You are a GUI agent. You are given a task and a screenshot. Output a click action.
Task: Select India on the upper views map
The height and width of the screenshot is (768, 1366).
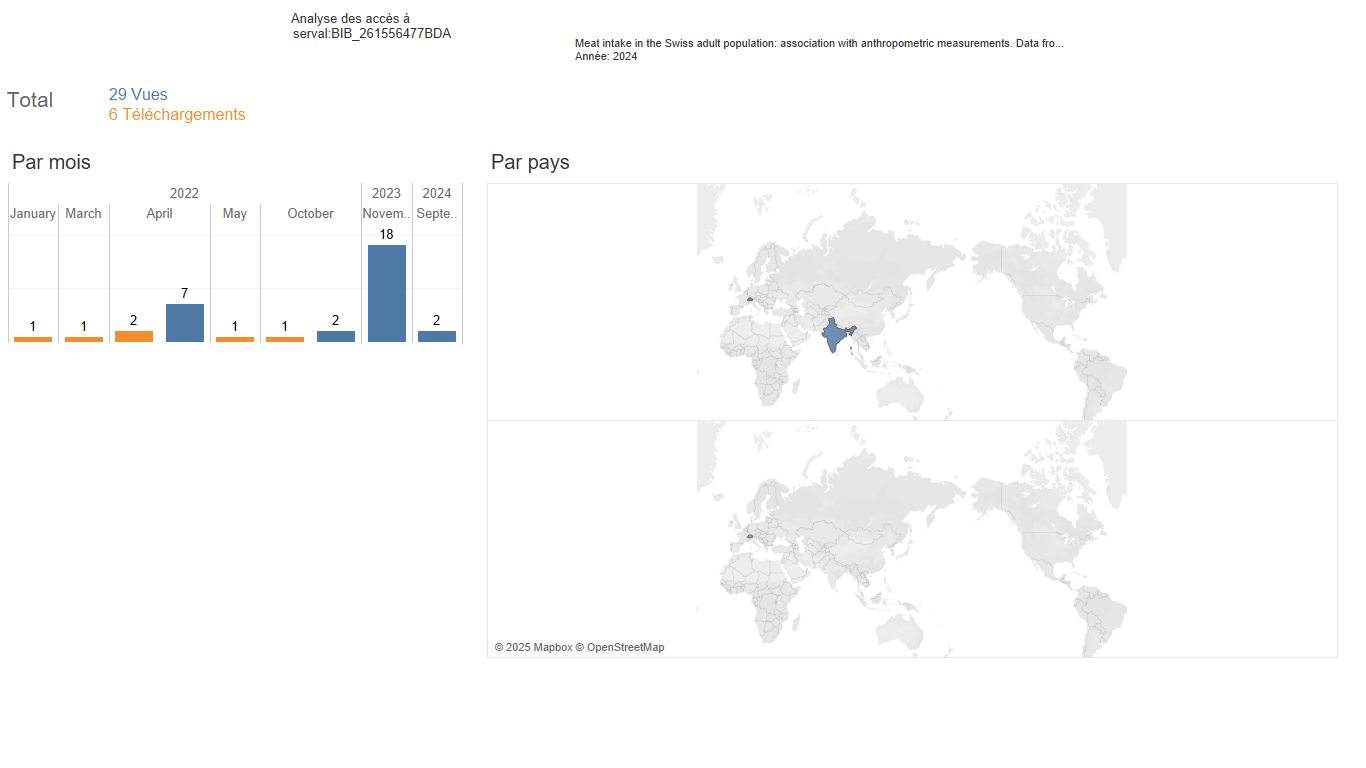pyautogui.click(x=835, y=335)
